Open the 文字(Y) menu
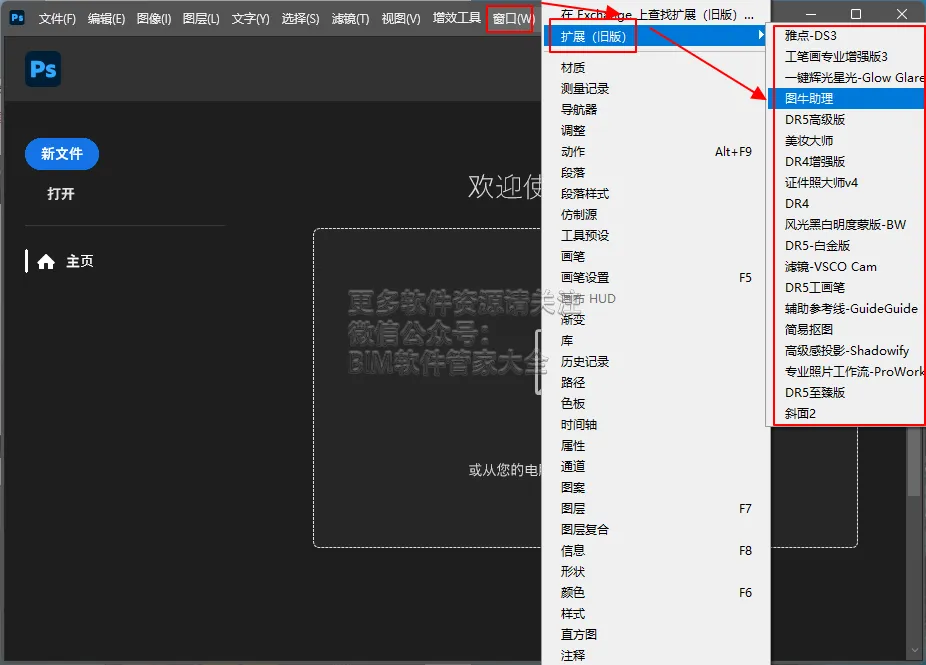The width and height of the screenshot is (926, 665). (x=250, y=19)
